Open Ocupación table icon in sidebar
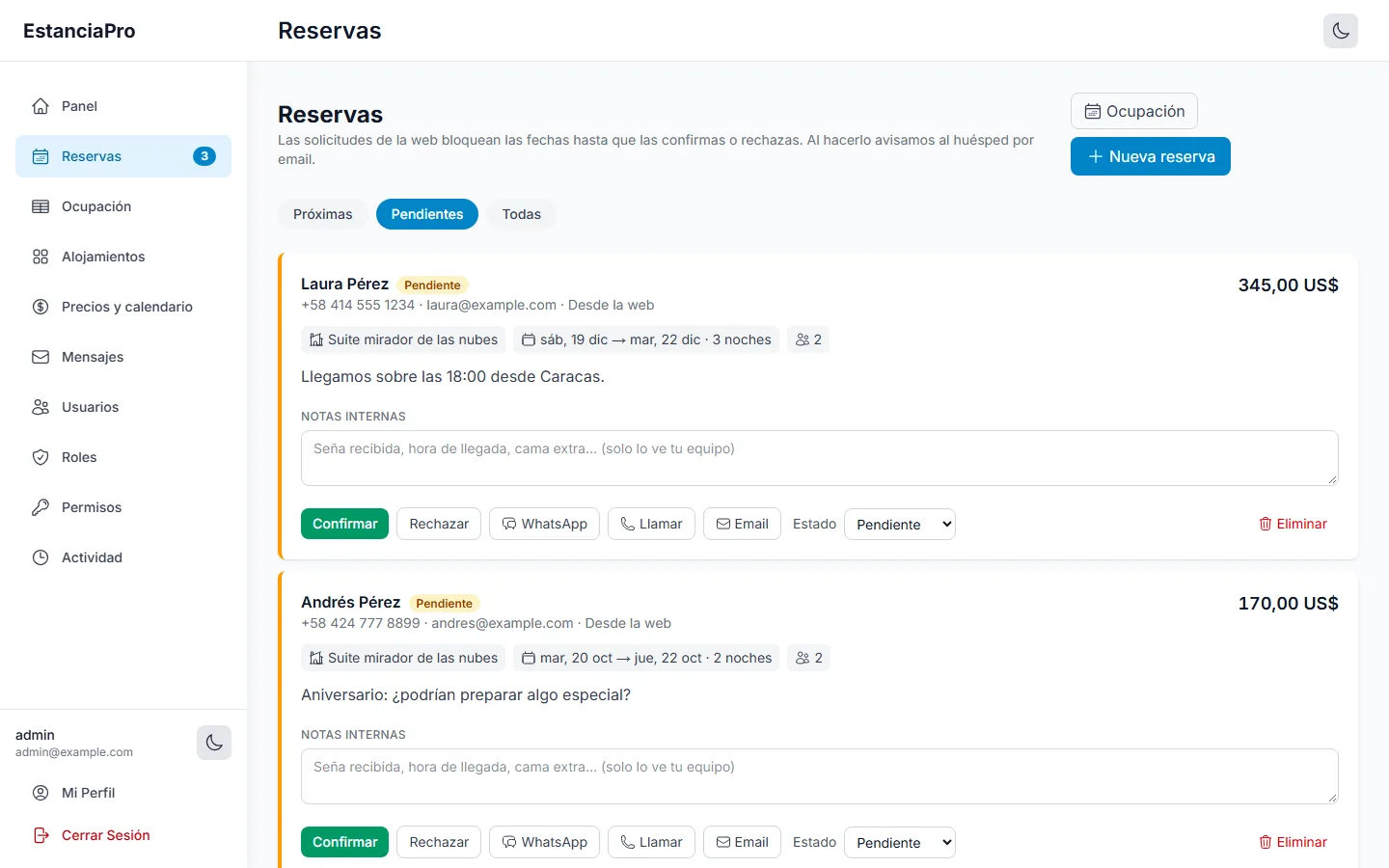 coord(41,206)
